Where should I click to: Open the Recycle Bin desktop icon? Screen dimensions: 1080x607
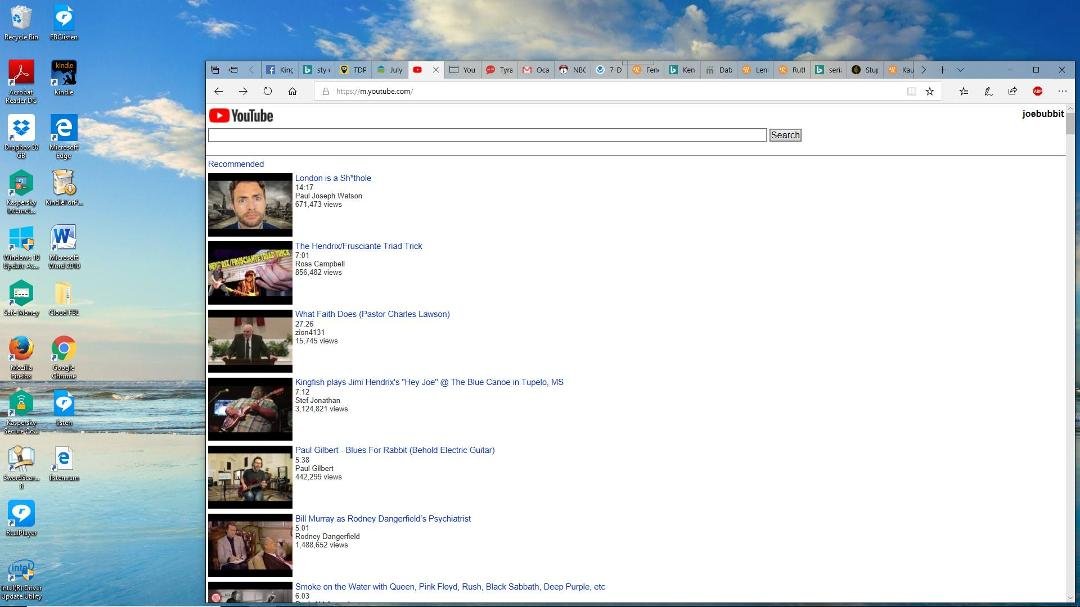point(21,22)
